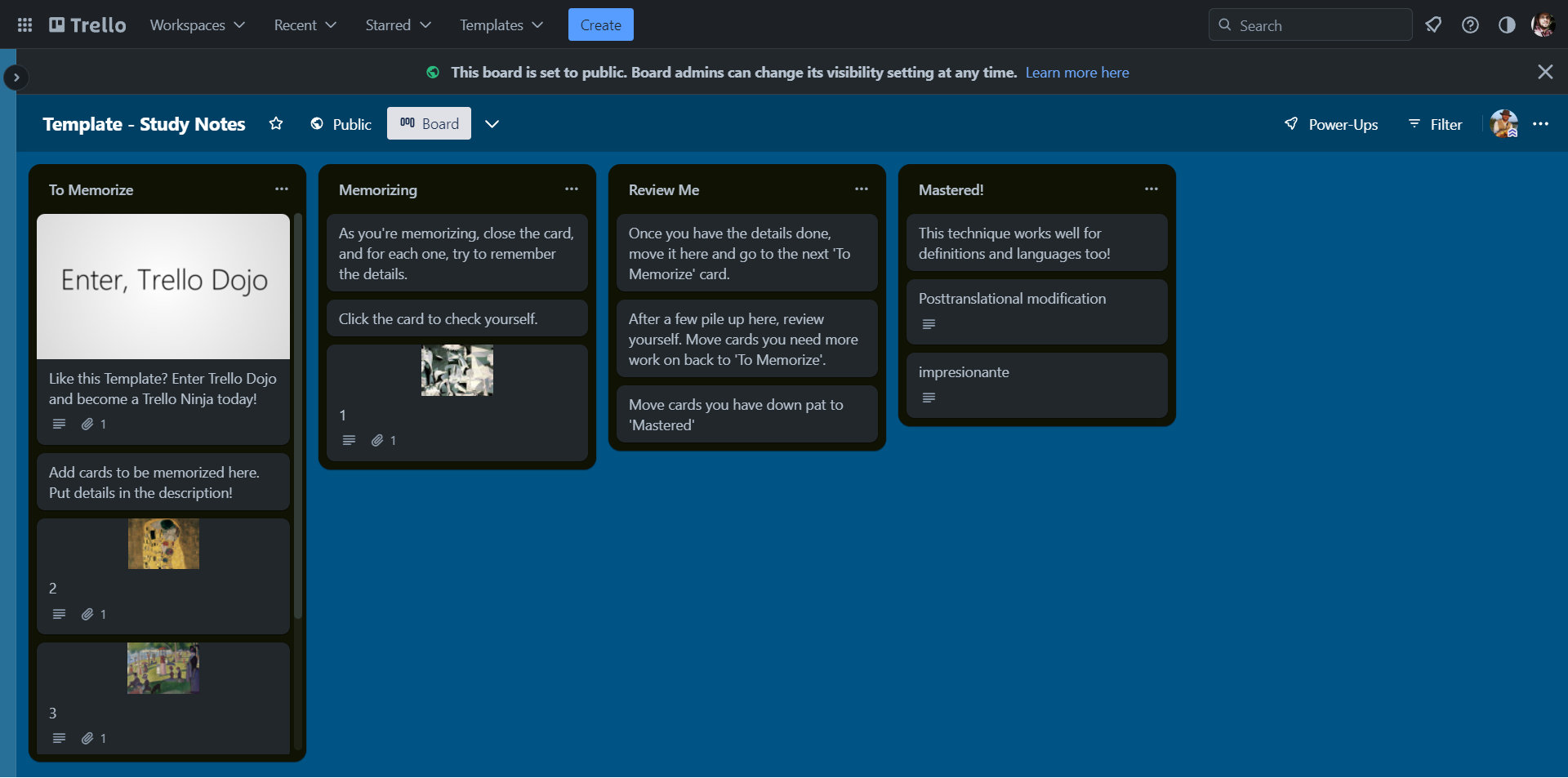
Task: Open To Memorize list actions menu
Action: tap(282, 189)
